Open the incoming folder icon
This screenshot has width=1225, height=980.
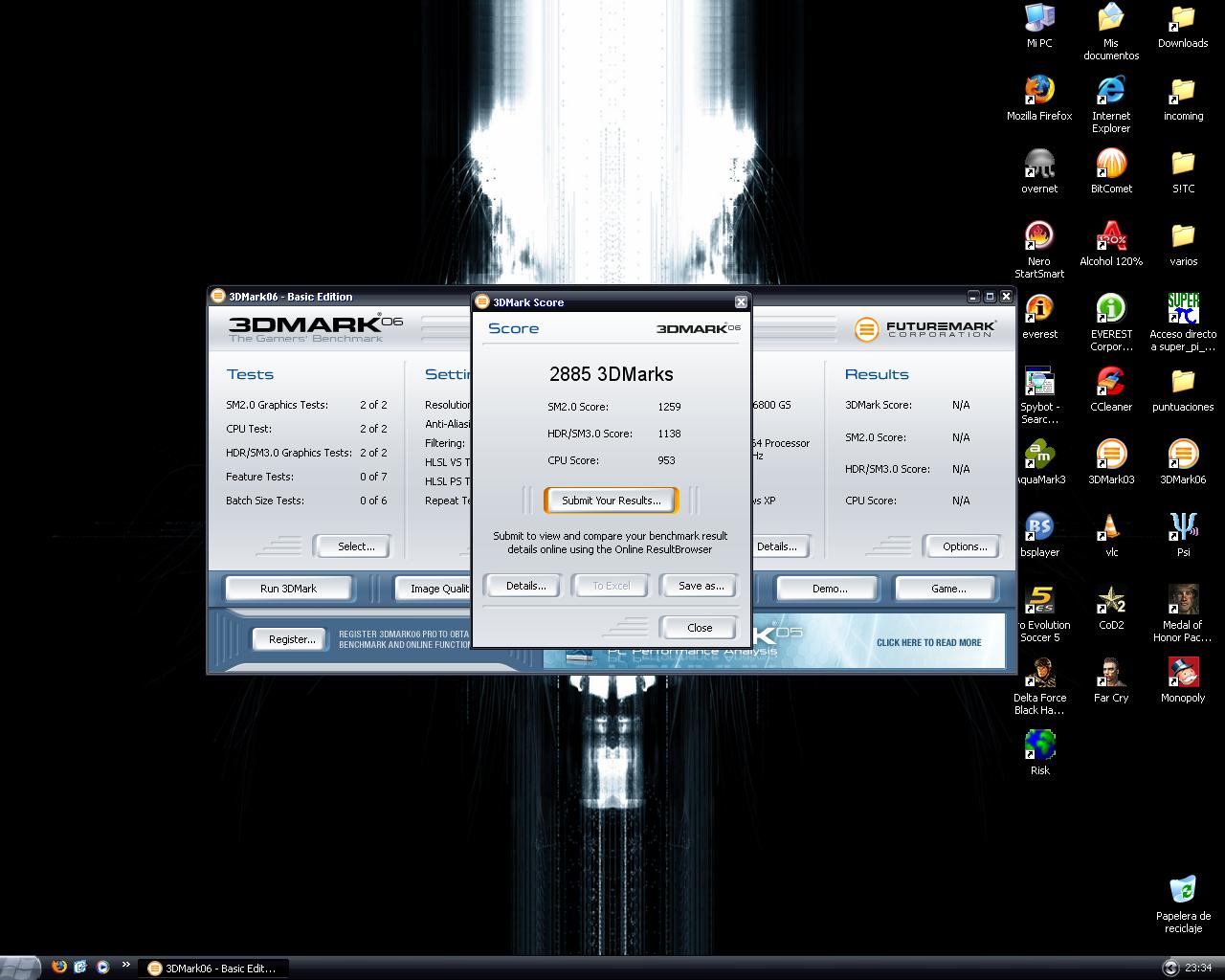click(x=1183, y=98)
